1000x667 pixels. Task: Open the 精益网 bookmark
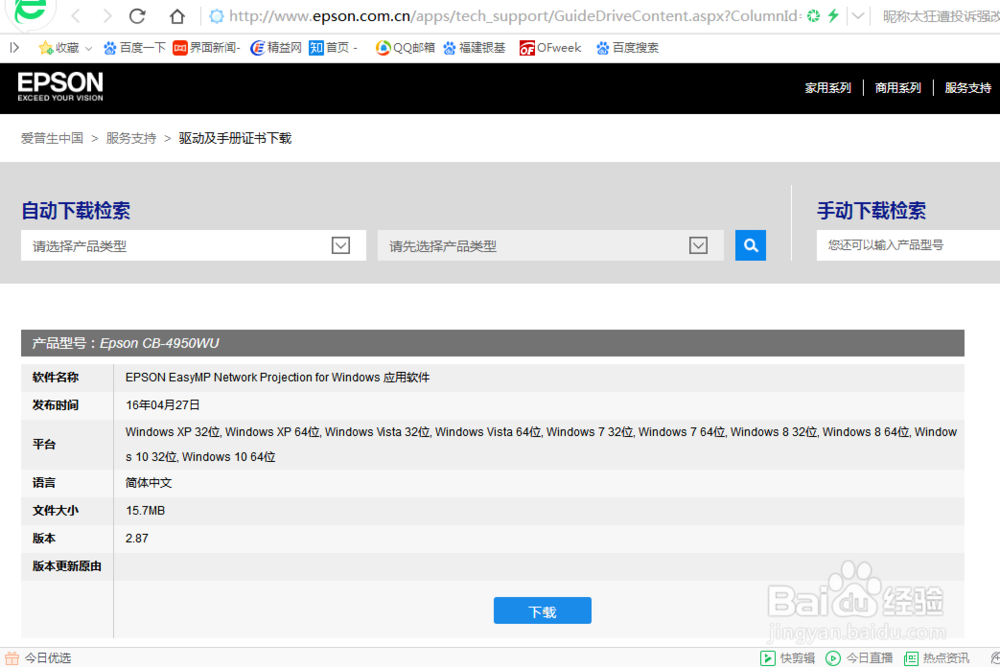click(276, 48)
